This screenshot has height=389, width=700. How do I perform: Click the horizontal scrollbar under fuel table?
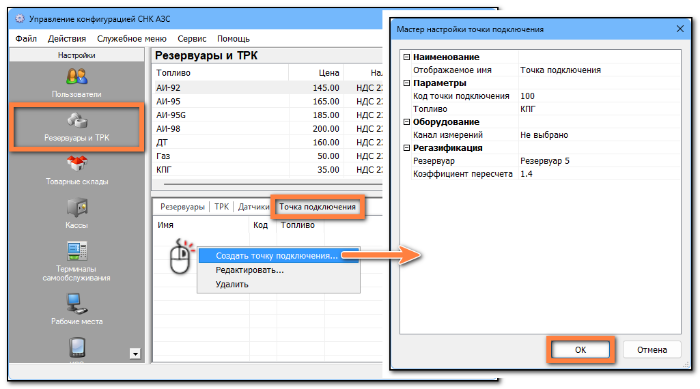(x=272, y=184)
